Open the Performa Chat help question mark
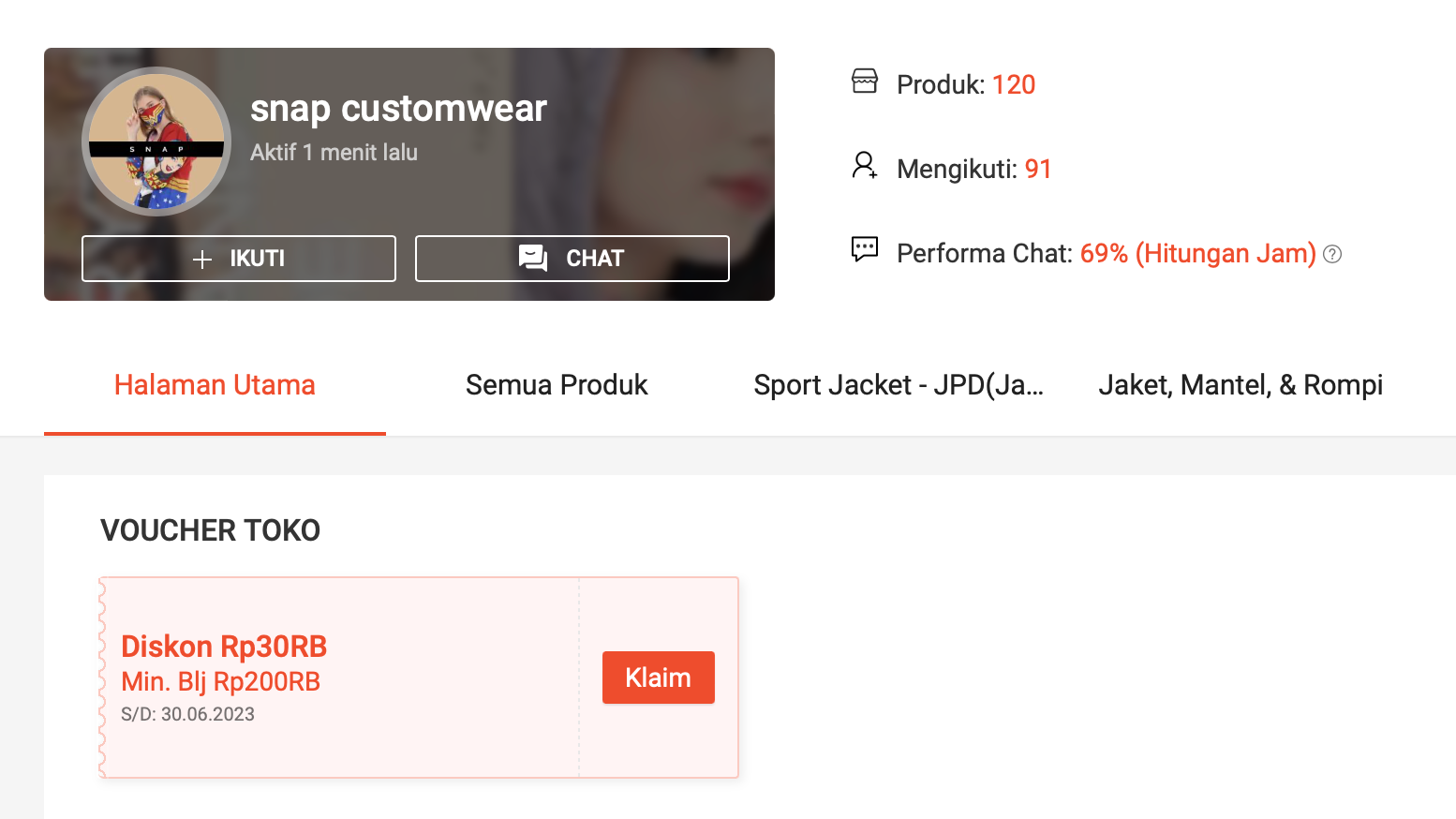This screenshot has height=819, width=1456. pyautogui.click(x=1332, y=254)
